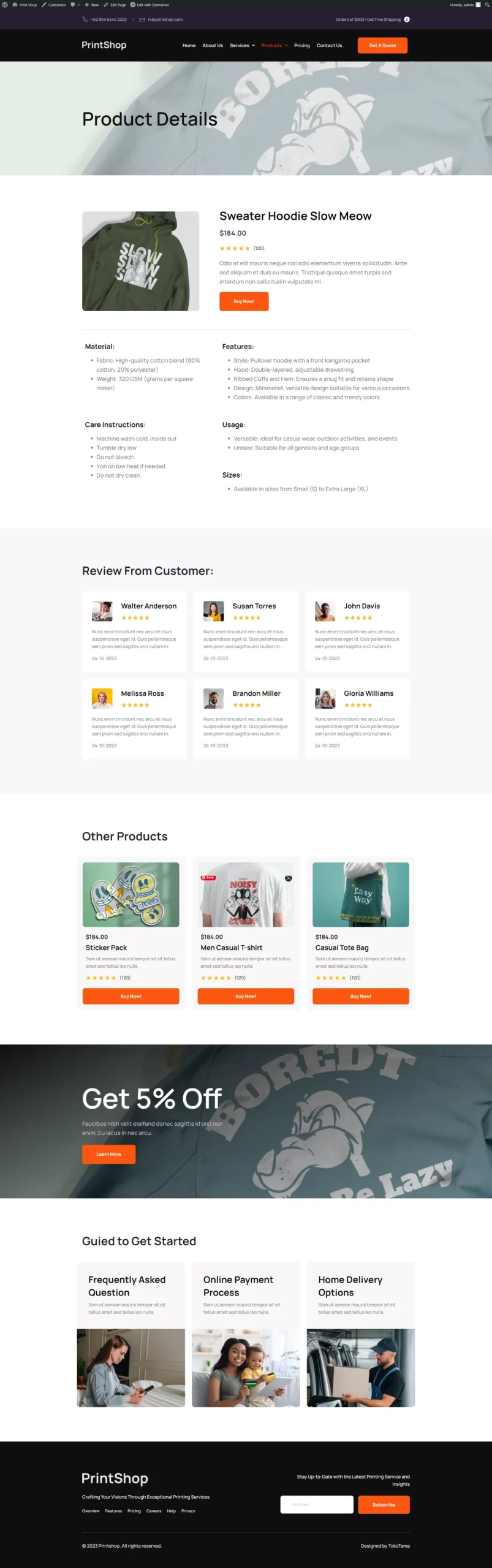Click Edit with Elementor in admin bar
The width and height of the screenshot is (492, 1568).
149,4
